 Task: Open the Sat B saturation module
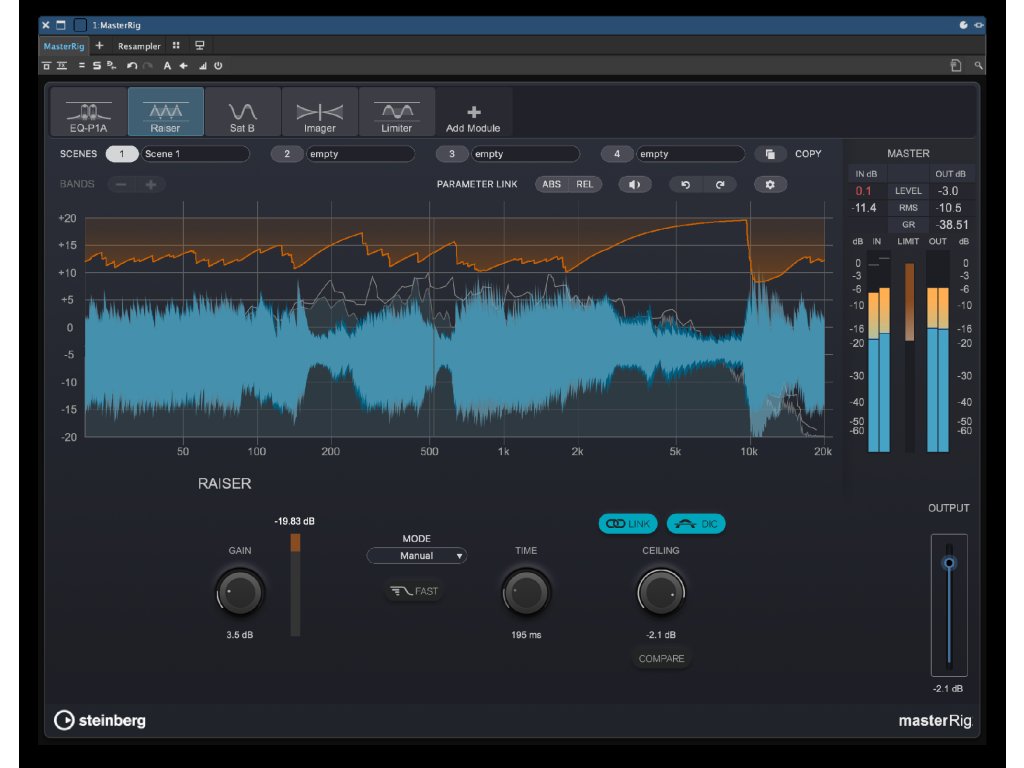click(243, 112)
